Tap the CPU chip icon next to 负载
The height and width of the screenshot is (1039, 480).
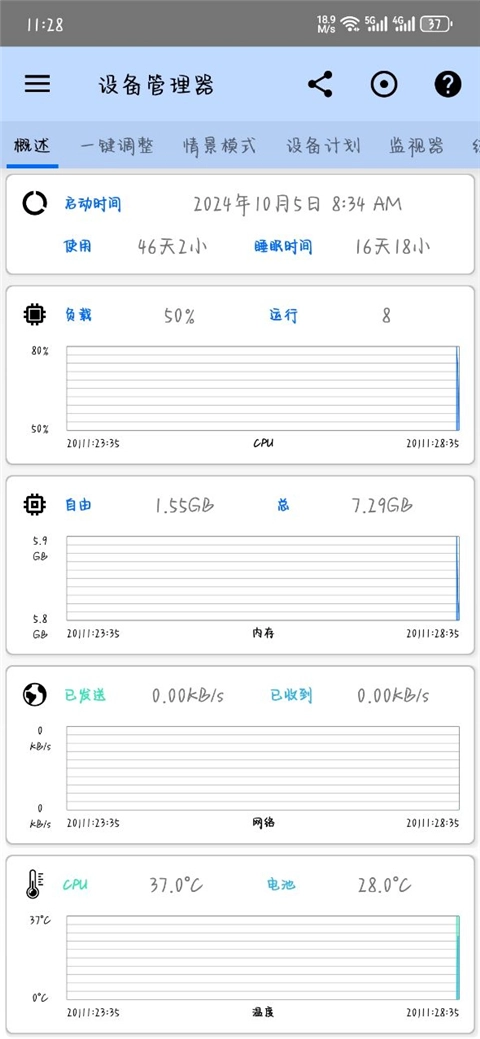(34, 315)
